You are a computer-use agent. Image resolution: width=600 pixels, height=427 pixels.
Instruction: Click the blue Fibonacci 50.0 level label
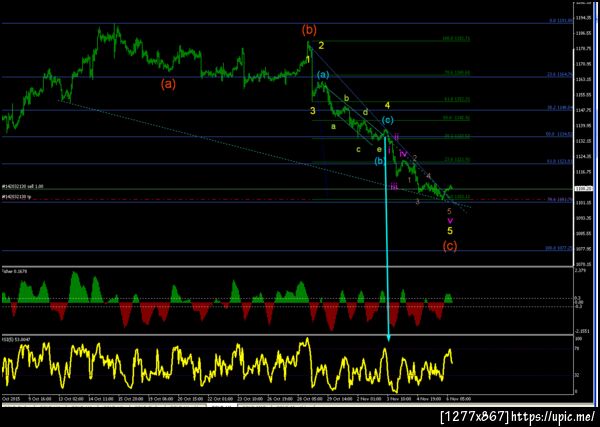(x=560, y=134)
